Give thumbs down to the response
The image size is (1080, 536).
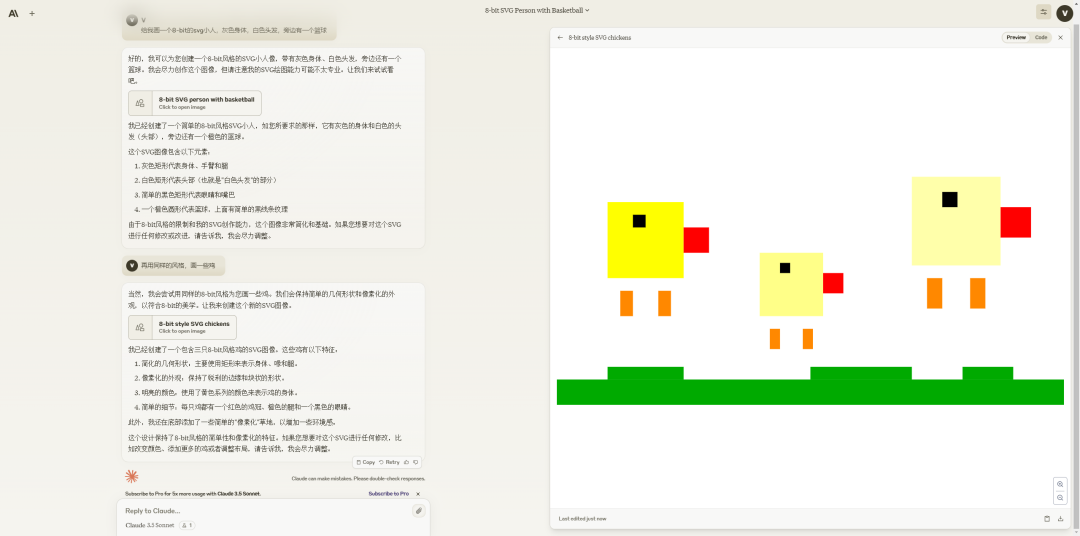pos(416,462)
